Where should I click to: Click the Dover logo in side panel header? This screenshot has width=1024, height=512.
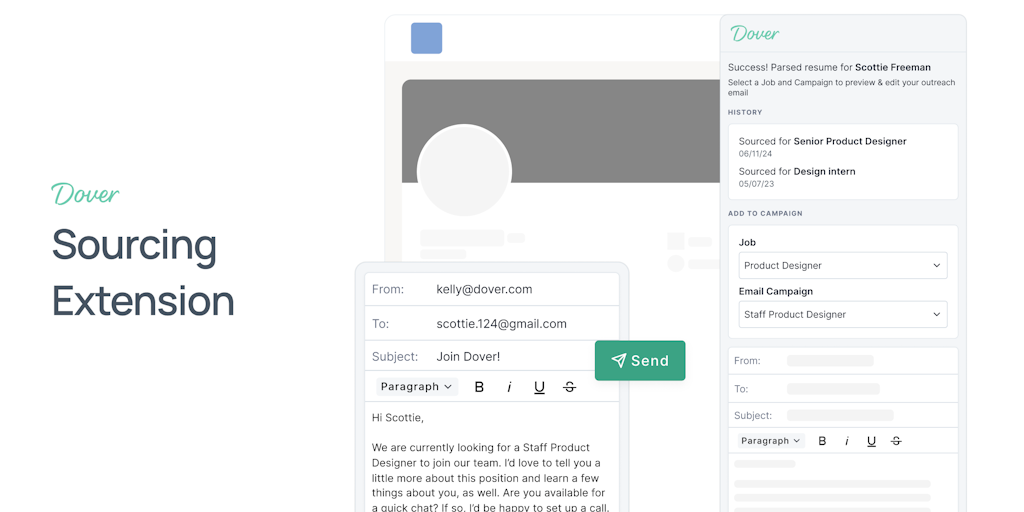755,33
